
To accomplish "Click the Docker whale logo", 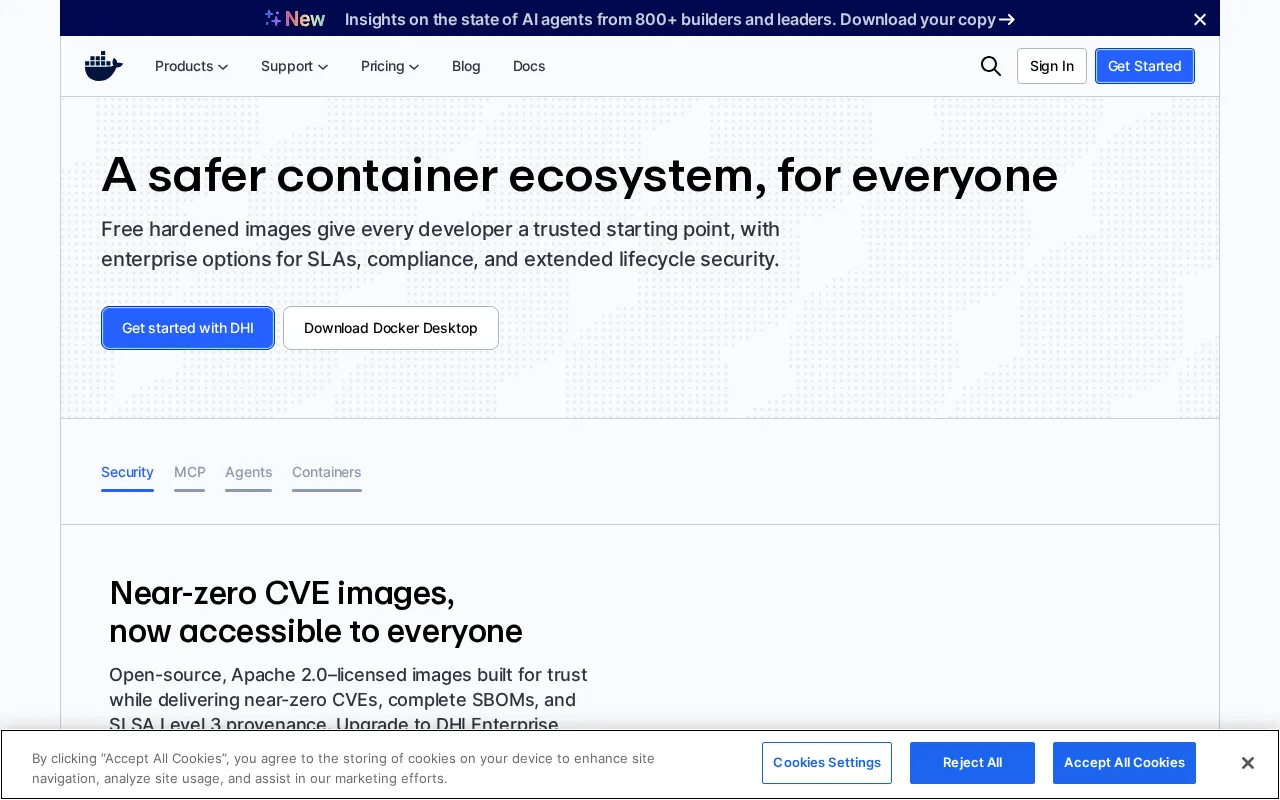I will tap(104, 66).
